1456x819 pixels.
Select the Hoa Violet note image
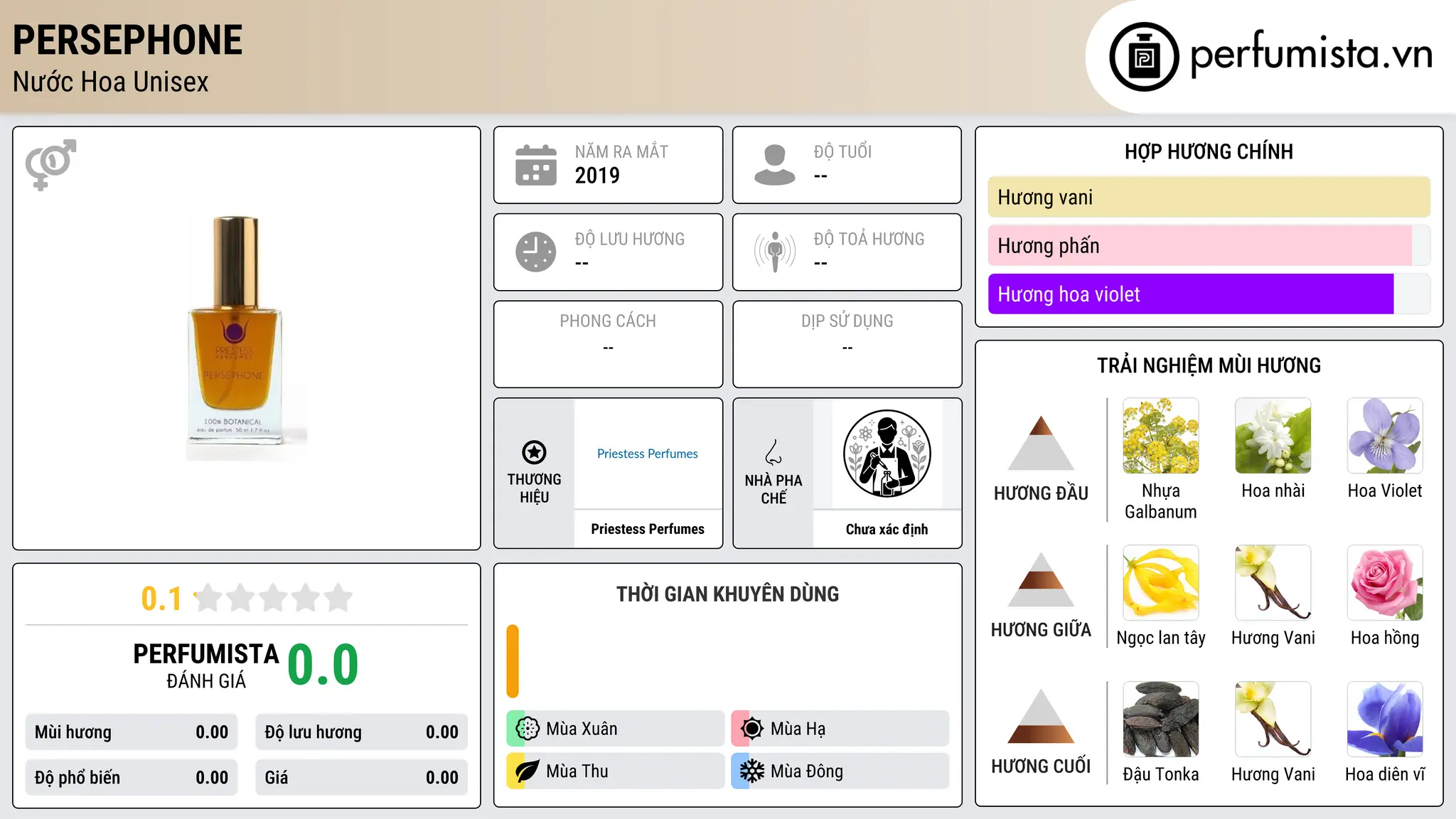[x=1386, y=436]
